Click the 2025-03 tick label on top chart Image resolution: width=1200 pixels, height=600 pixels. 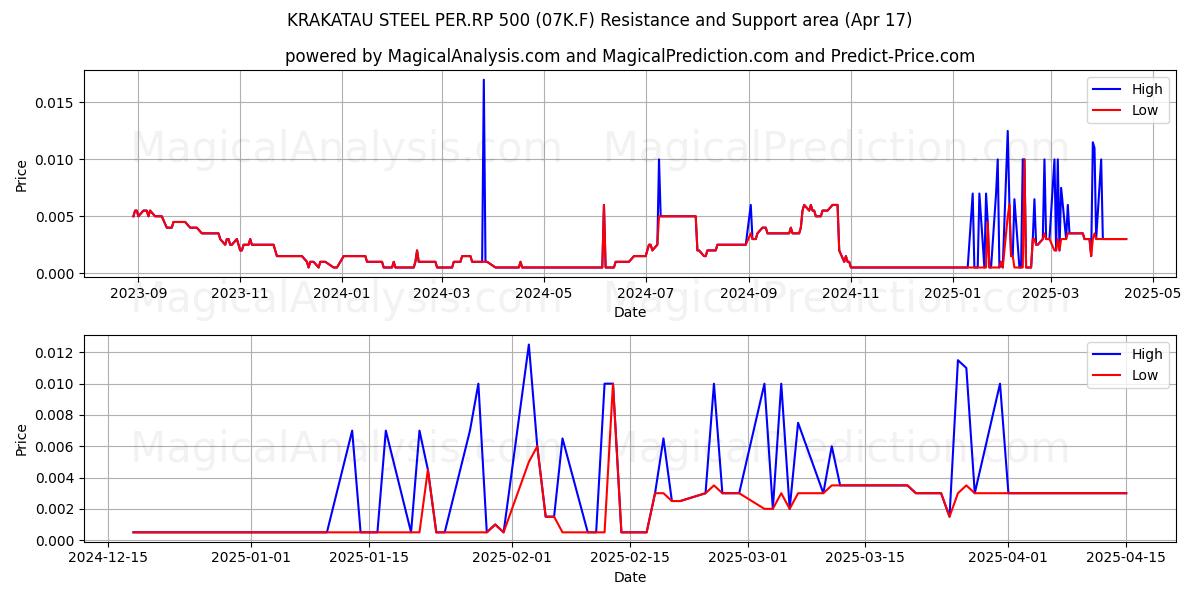point(1052,293)
